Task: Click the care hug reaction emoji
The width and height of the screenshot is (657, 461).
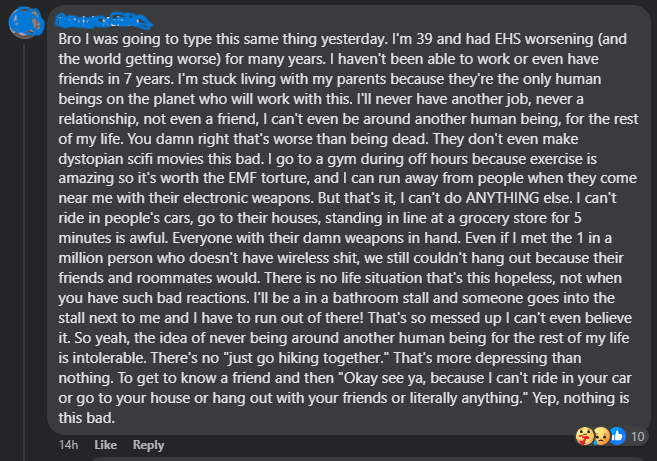Action: pos(583,435)
